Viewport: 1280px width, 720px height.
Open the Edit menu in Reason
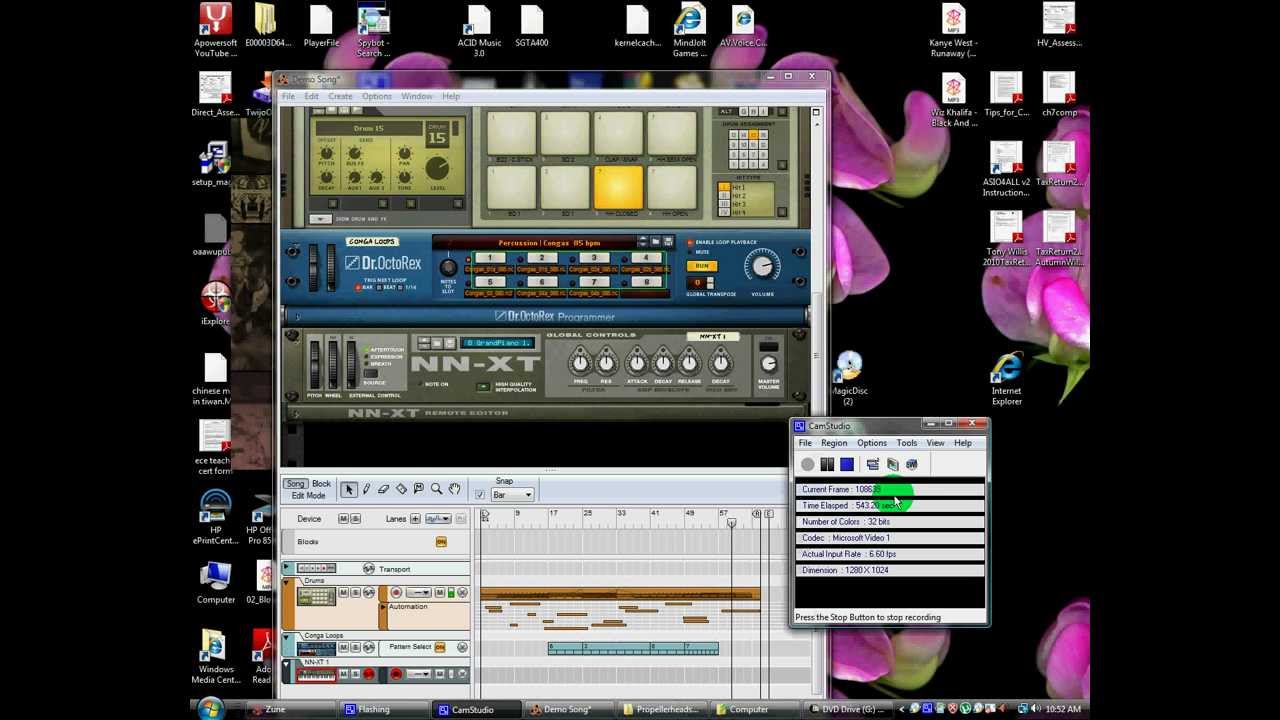point(312,96)
